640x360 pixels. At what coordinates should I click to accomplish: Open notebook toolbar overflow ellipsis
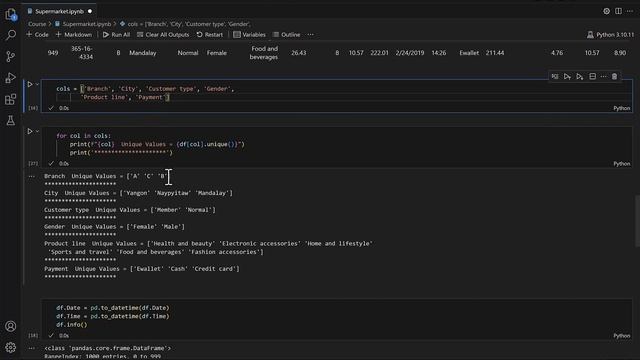[x=311, y=35]
